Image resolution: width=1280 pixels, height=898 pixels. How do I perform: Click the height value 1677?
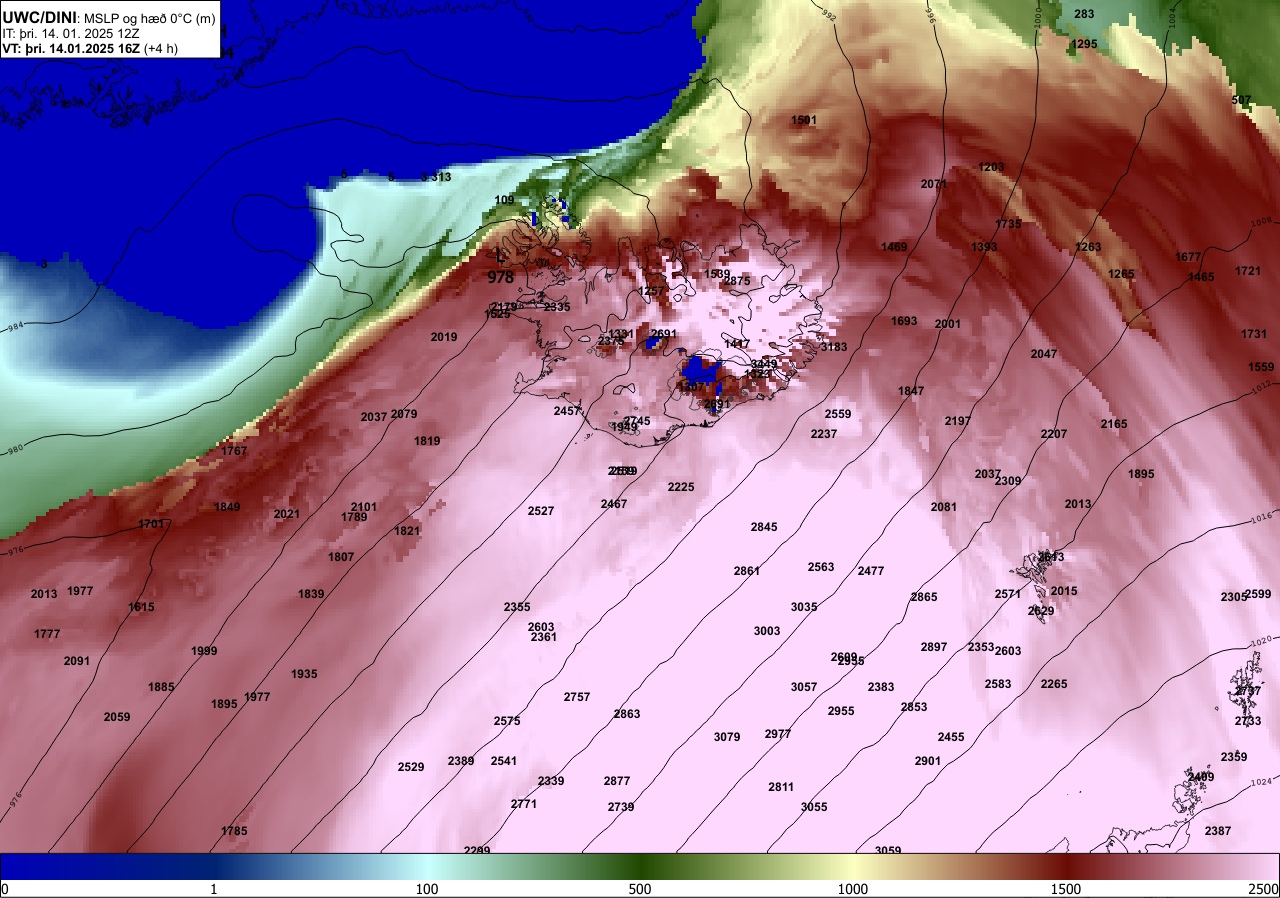pyautogui.click(x=1188, y=257)
